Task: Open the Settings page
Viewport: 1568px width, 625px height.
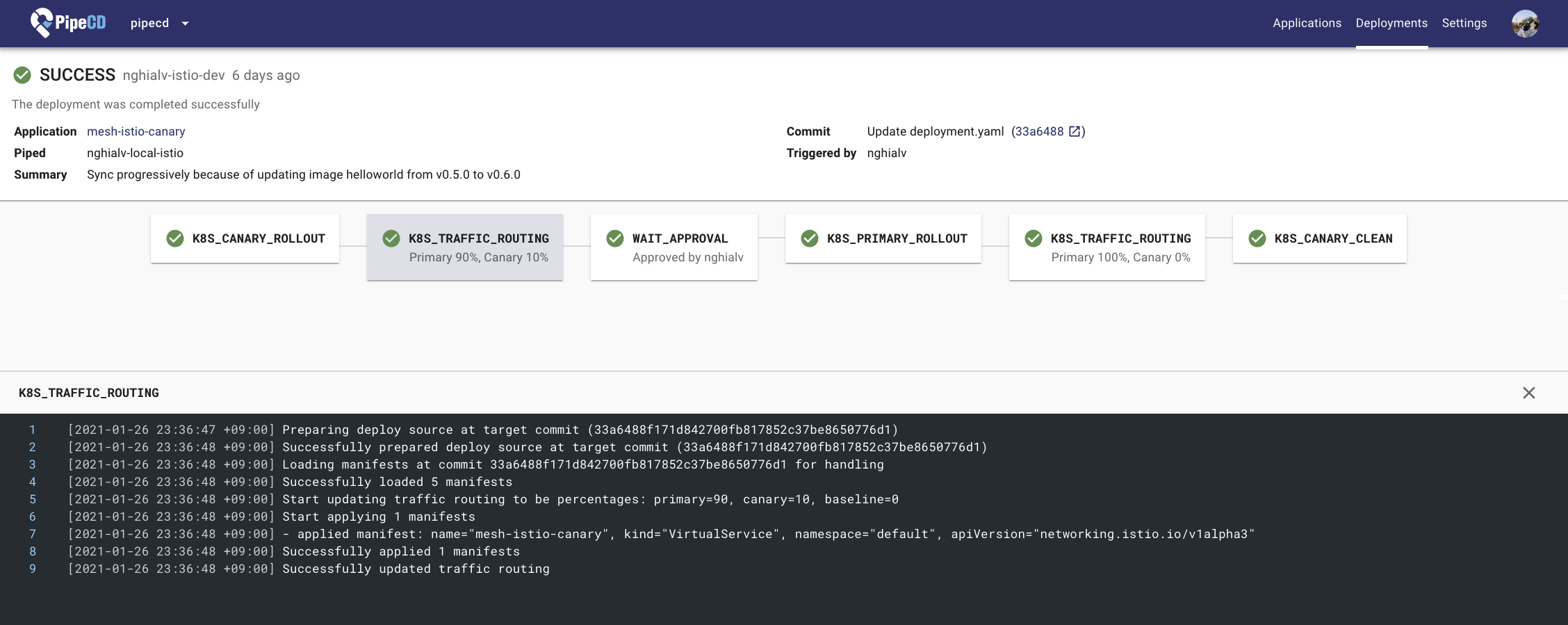Action: point(1464,23)
